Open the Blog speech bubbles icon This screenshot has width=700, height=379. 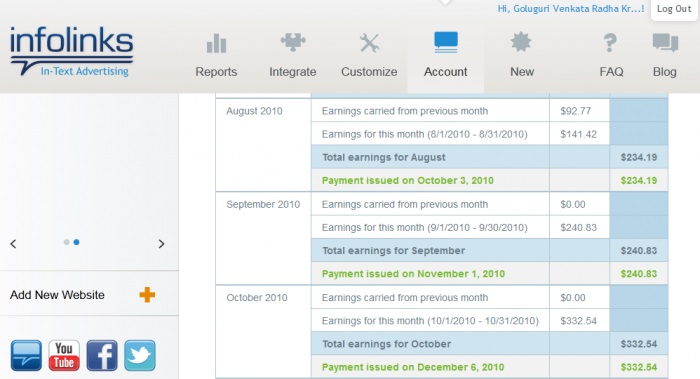[665, 43]
